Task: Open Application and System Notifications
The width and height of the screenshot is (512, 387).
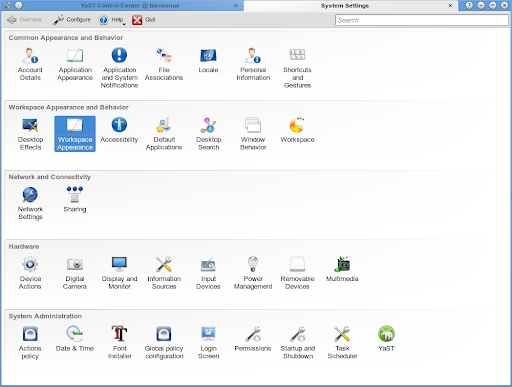Action: [x=119, y=68]
